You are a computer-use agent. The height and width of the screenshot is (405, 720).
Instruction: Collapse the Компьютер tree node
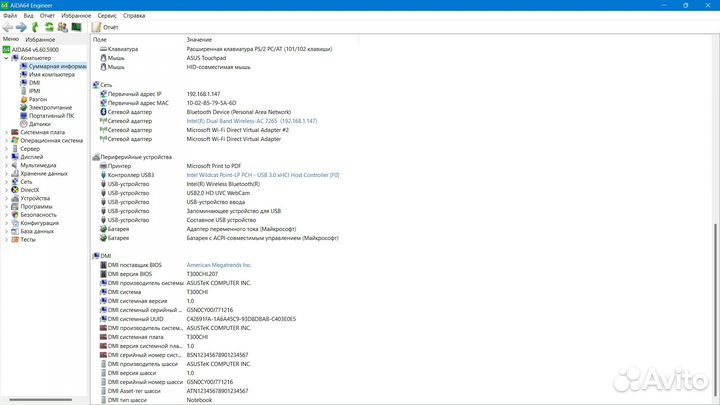(x=6, y=58)
